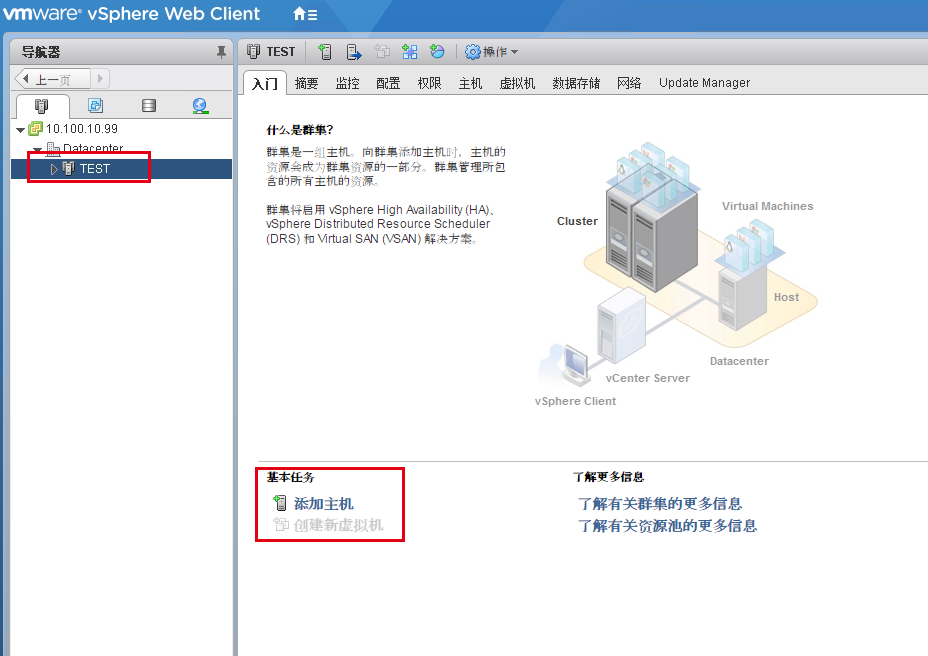The height and width of the screenshot is (656, 928).
Task: Click the disabled new virtual machine toolbar icon
Action: click(382, 52)
